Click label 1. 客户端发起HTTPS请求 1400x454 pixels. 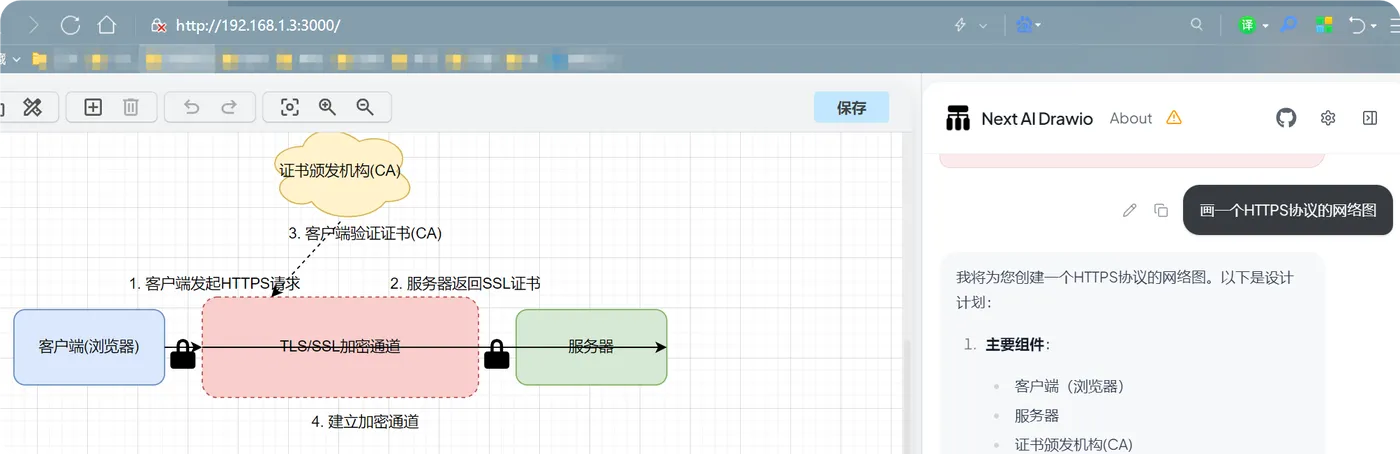click(x=215, y=283)
